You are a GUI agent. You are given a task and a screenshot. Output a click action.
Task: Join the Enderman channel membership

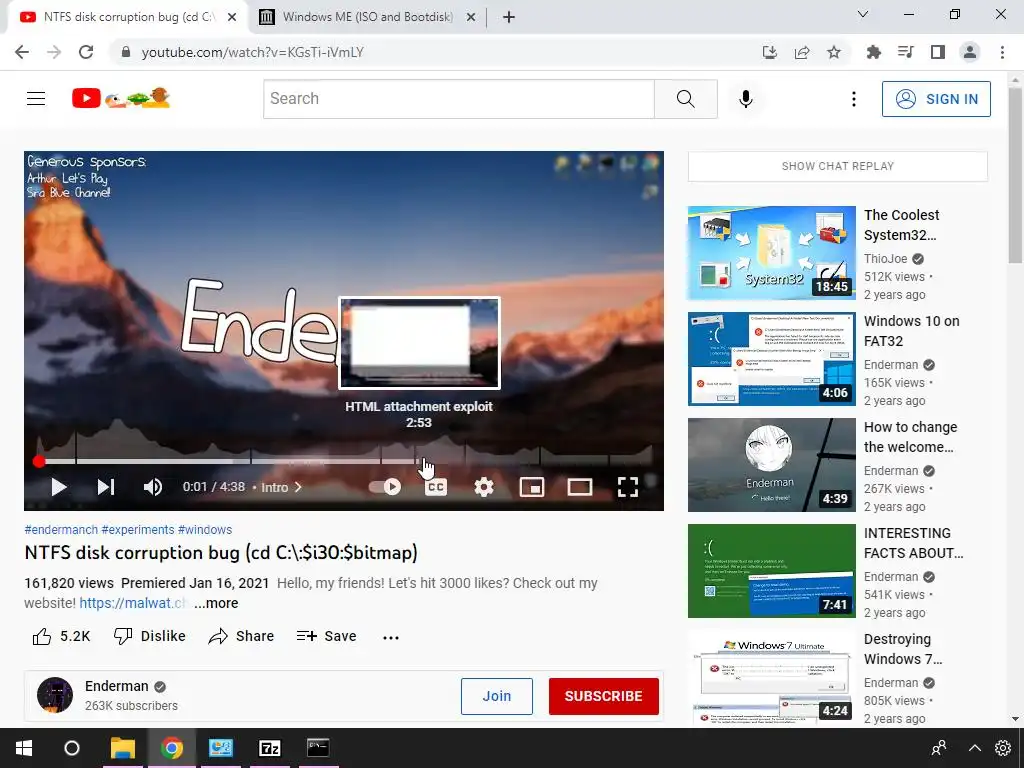click(496, 696)
